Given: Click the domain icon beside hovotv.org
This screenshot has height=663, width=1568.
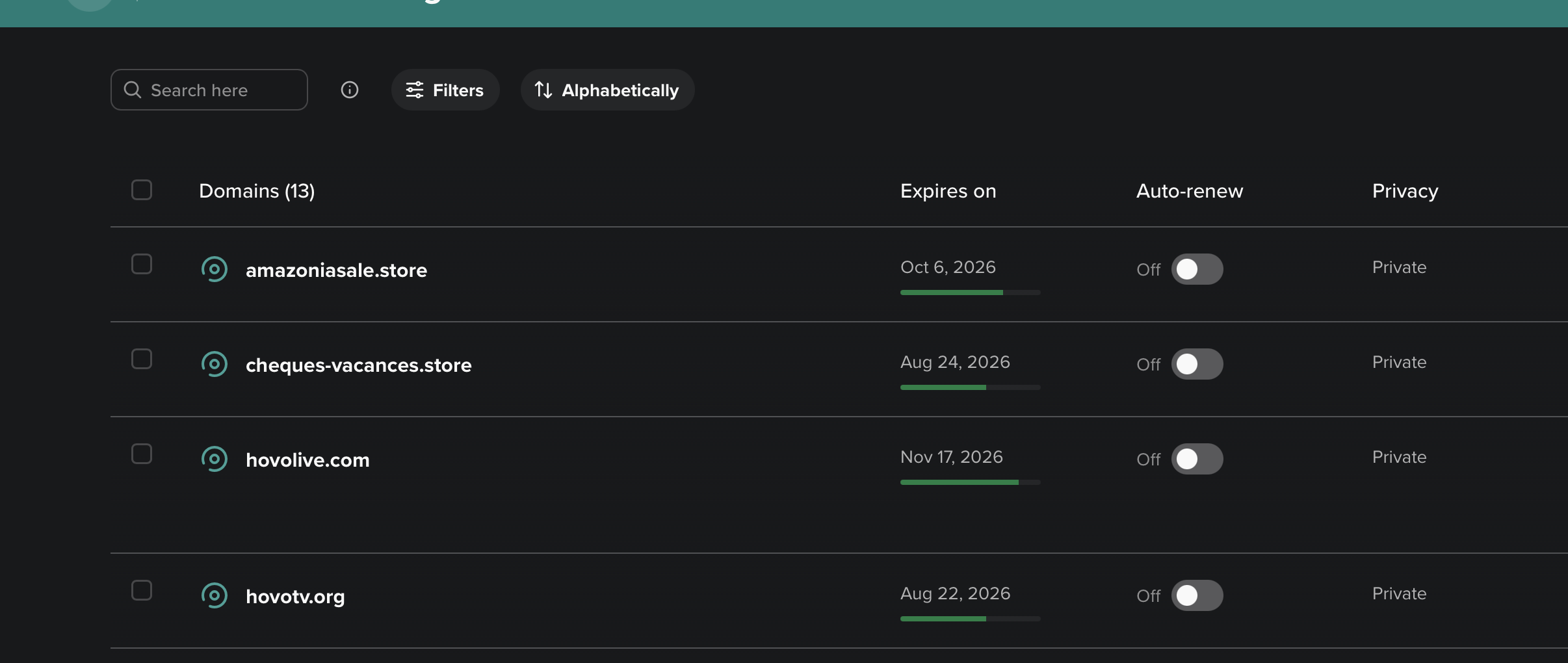Looking at the screenshot, I should (x=215, y=595).
